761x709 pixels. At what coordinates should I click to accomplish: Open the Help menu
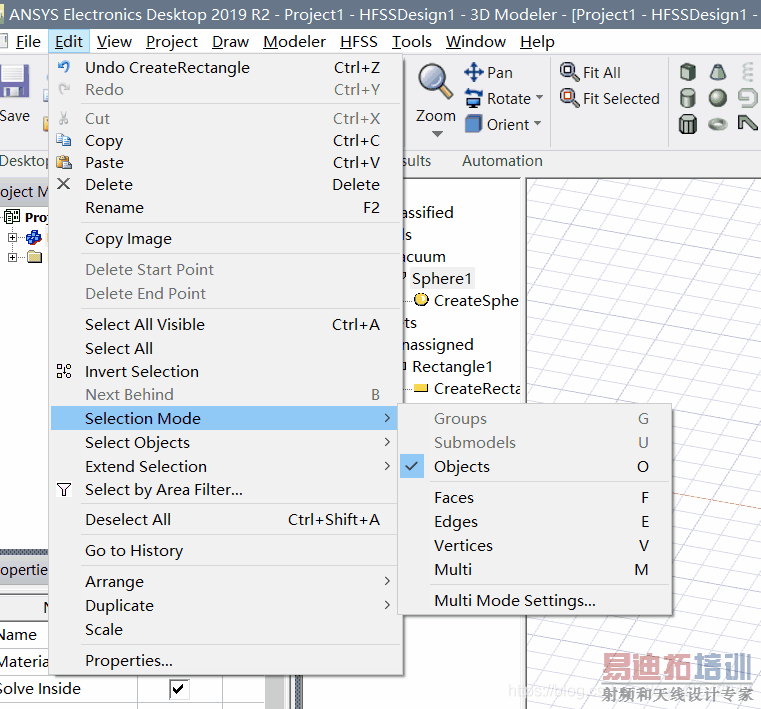(537, 42)
